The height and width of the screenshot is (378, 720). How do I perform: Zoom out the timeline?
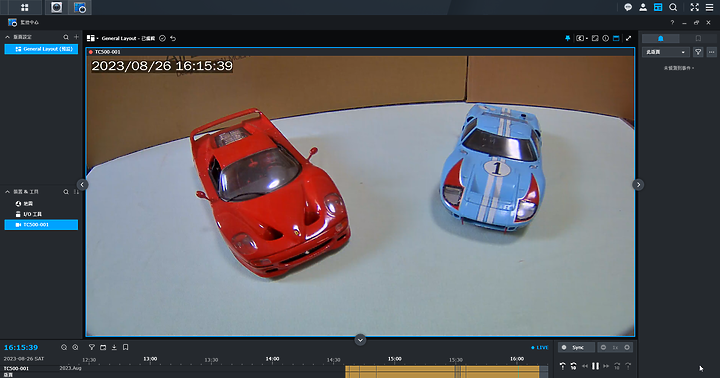64,348
